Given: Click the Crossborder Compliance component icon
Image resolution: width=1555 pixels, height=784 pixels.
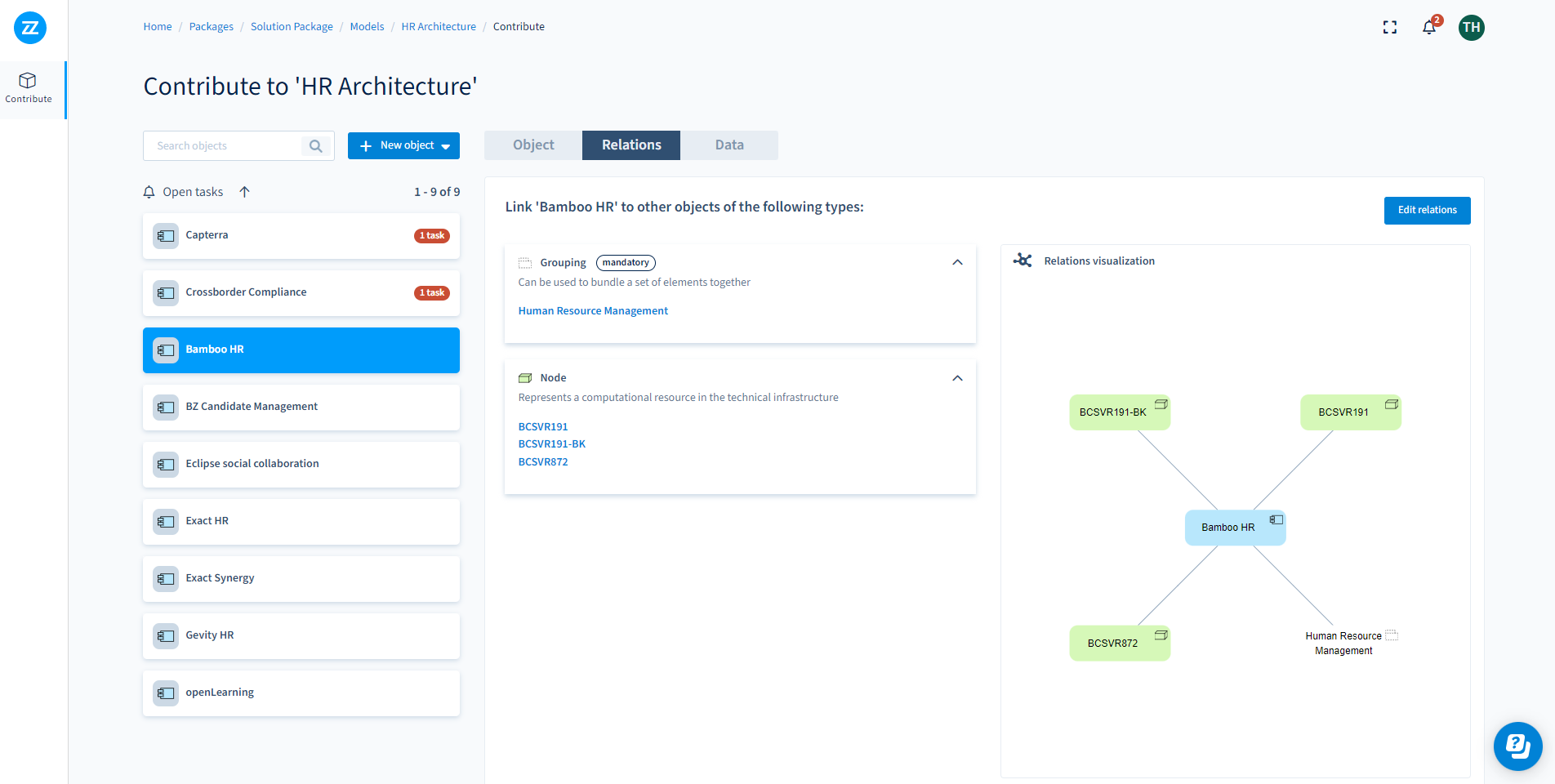Looking at the screenshot, I should 166,293.
